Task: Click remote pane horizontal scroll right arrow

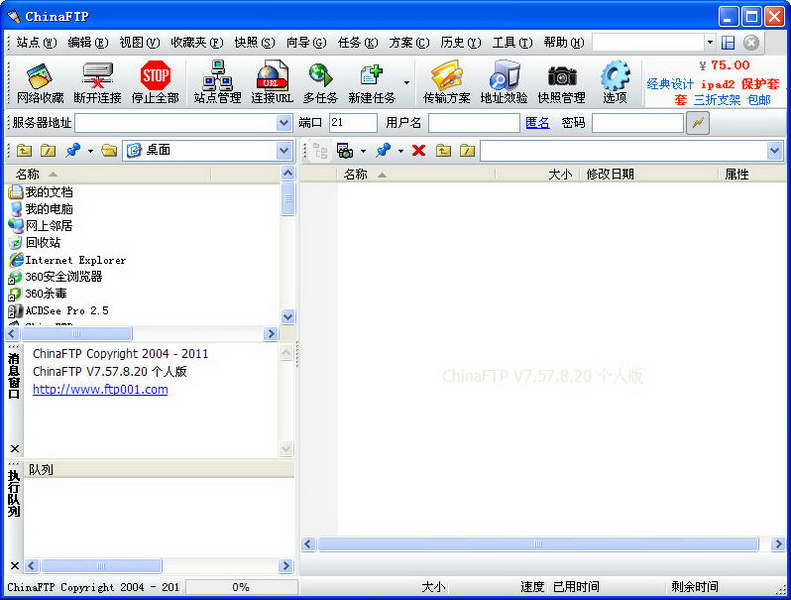Action: coord(778,544)
